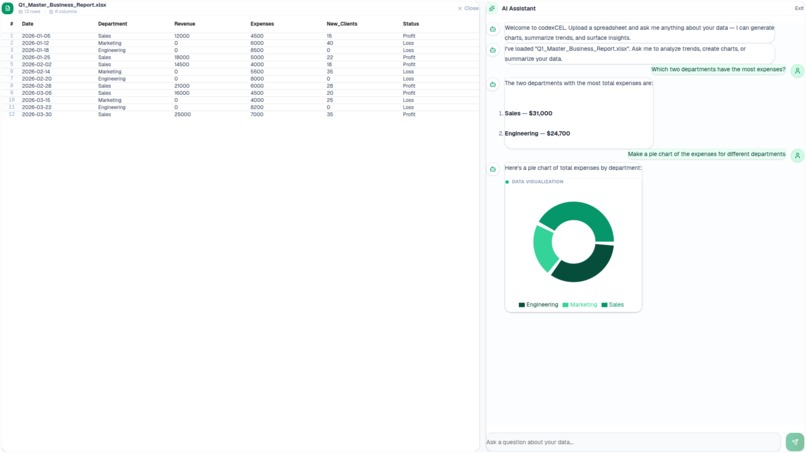Click bot avatar beside "two departments" answer

493,84
